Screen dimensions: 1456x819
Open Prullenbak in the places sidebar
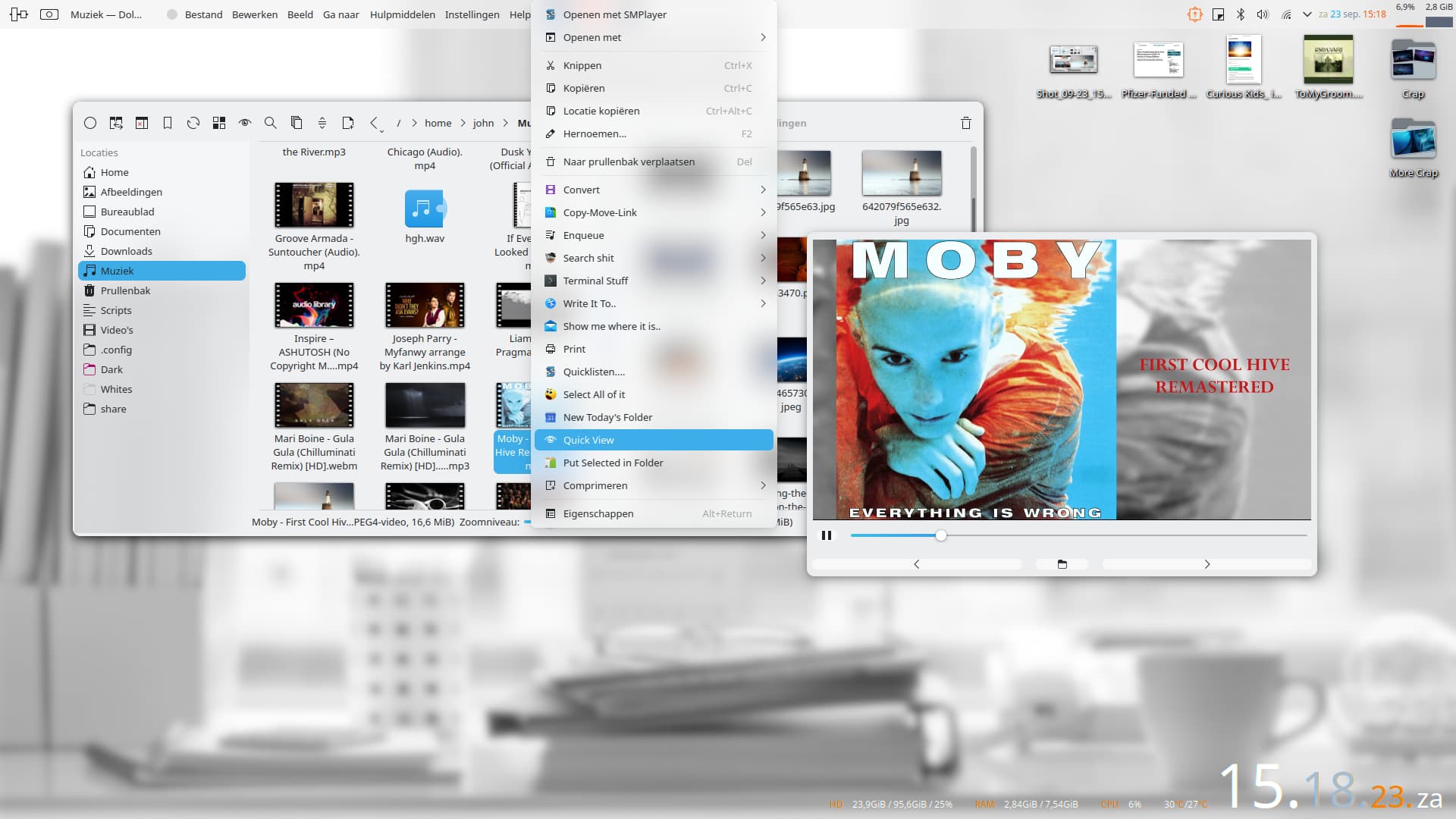point(162,290)
